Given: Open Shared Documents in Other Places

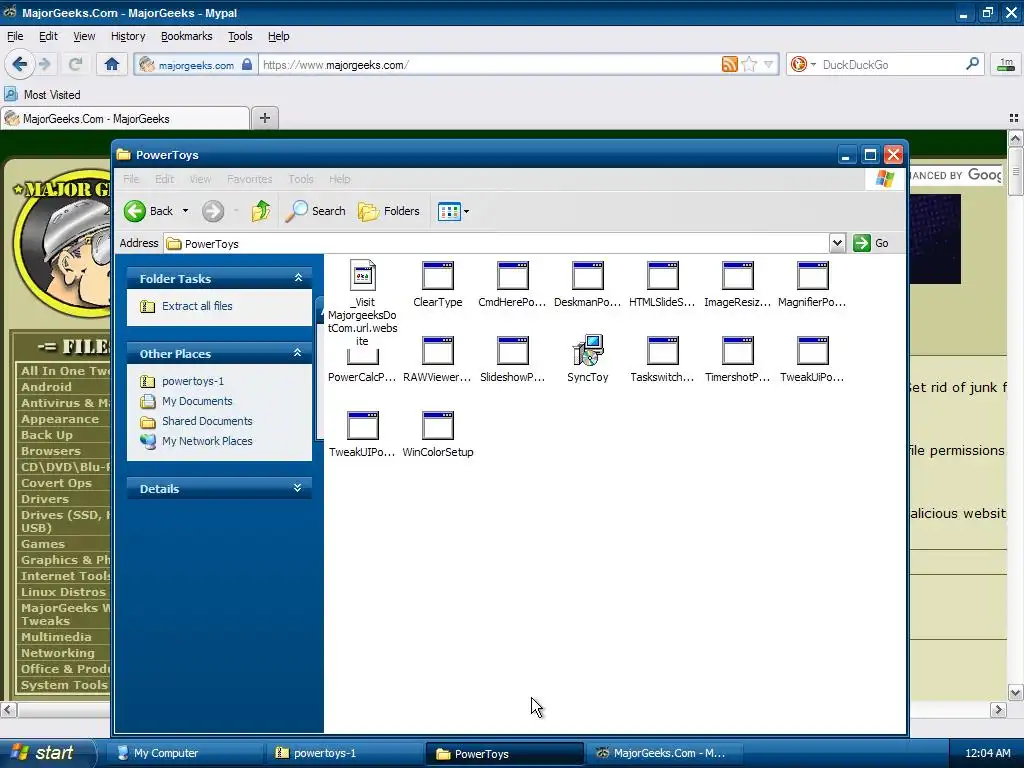Looking at the screenshot, I should pos(207,421).
